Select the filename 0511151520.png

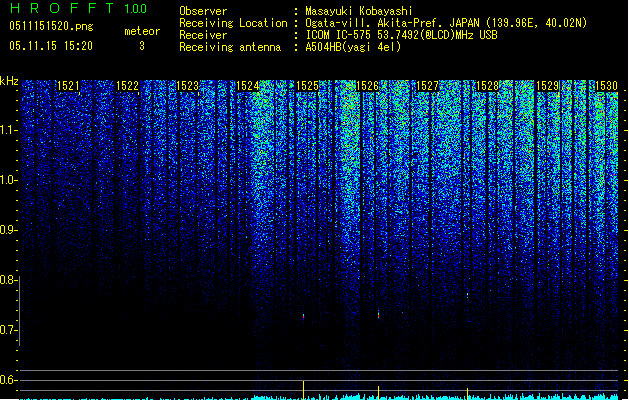51,26
